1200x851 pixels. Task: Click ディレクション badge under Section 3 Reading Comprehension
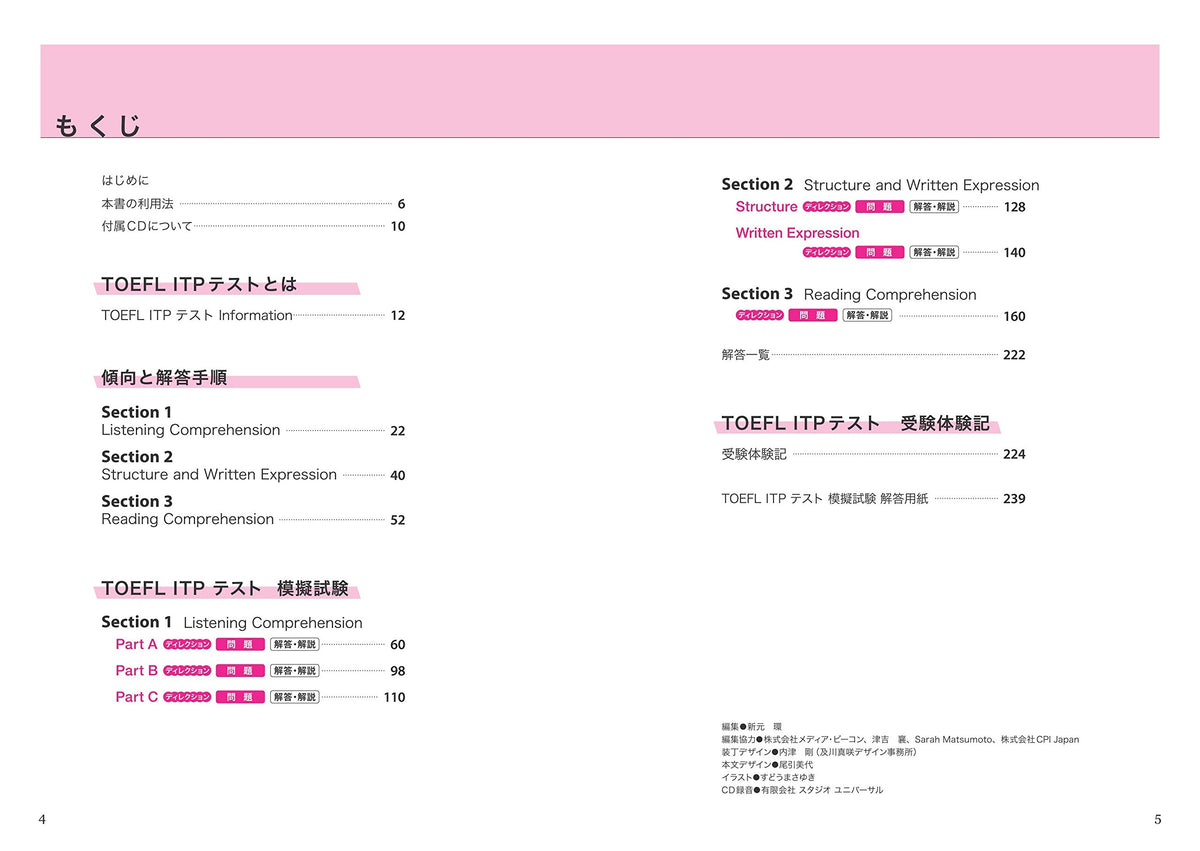760,315
